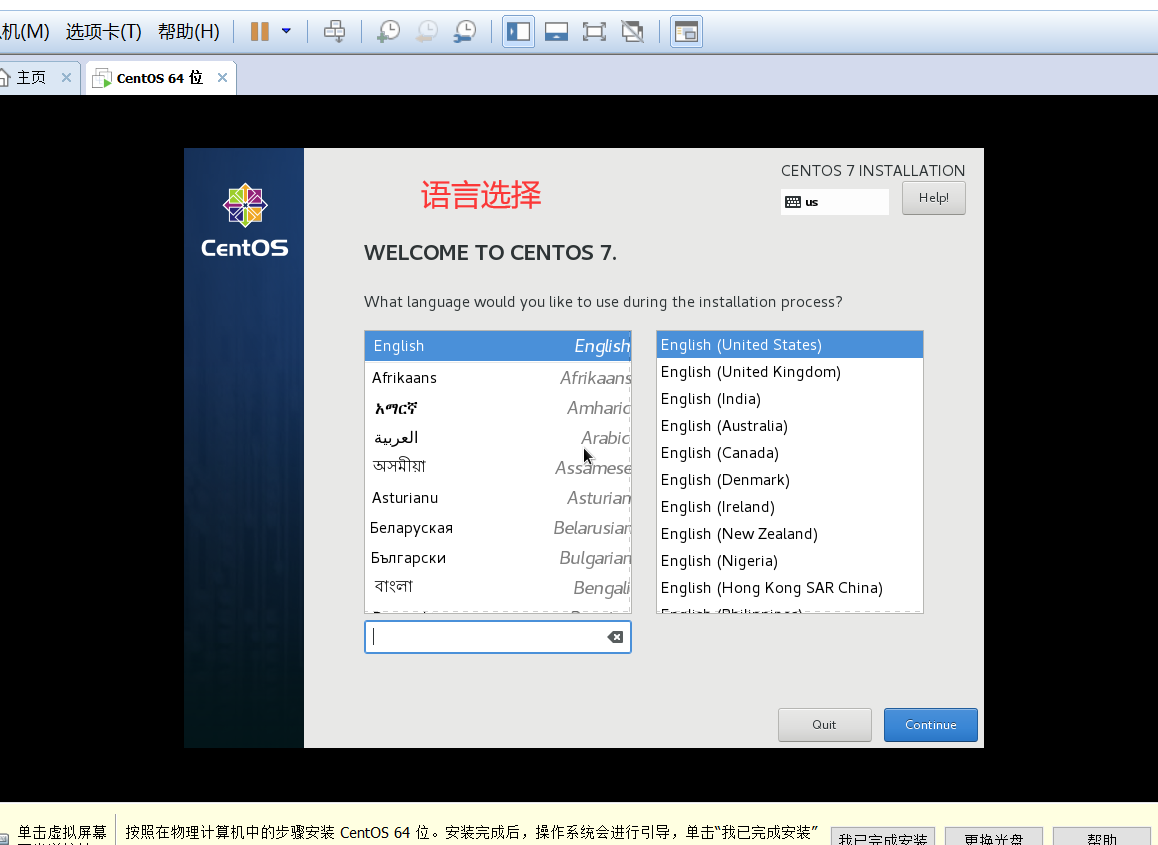This screenshot has height=845, width=1158.
Task: Click the Continue button
Action: pyautogui.click(x=931, y=725)
